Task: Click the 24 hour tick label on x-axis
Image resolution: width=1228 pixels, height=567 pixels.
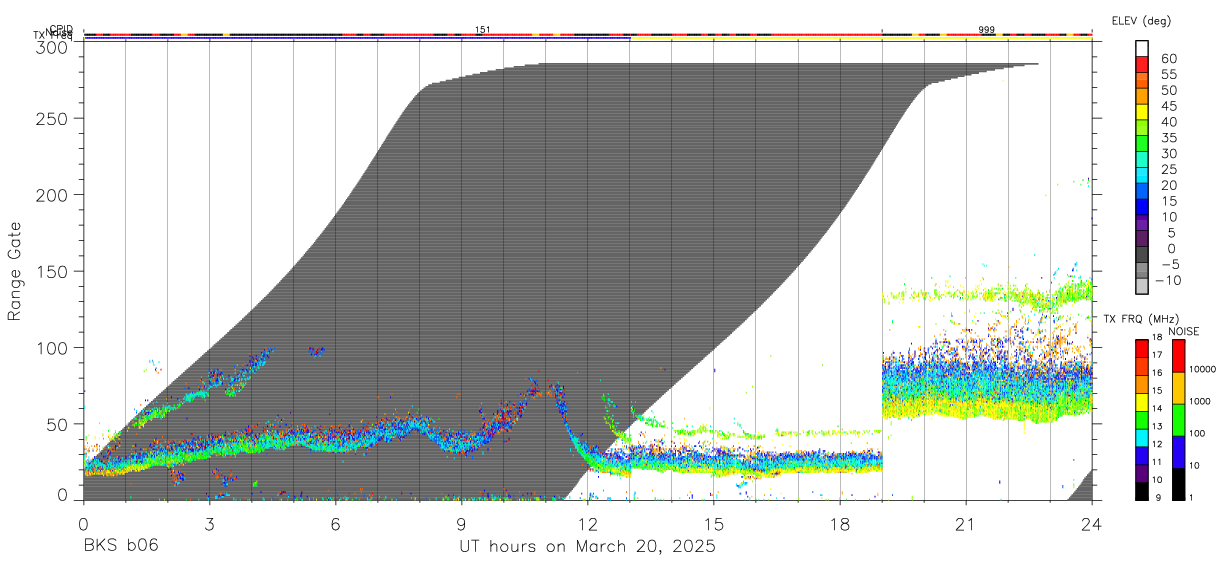Action: click(x=1092, y=523)
